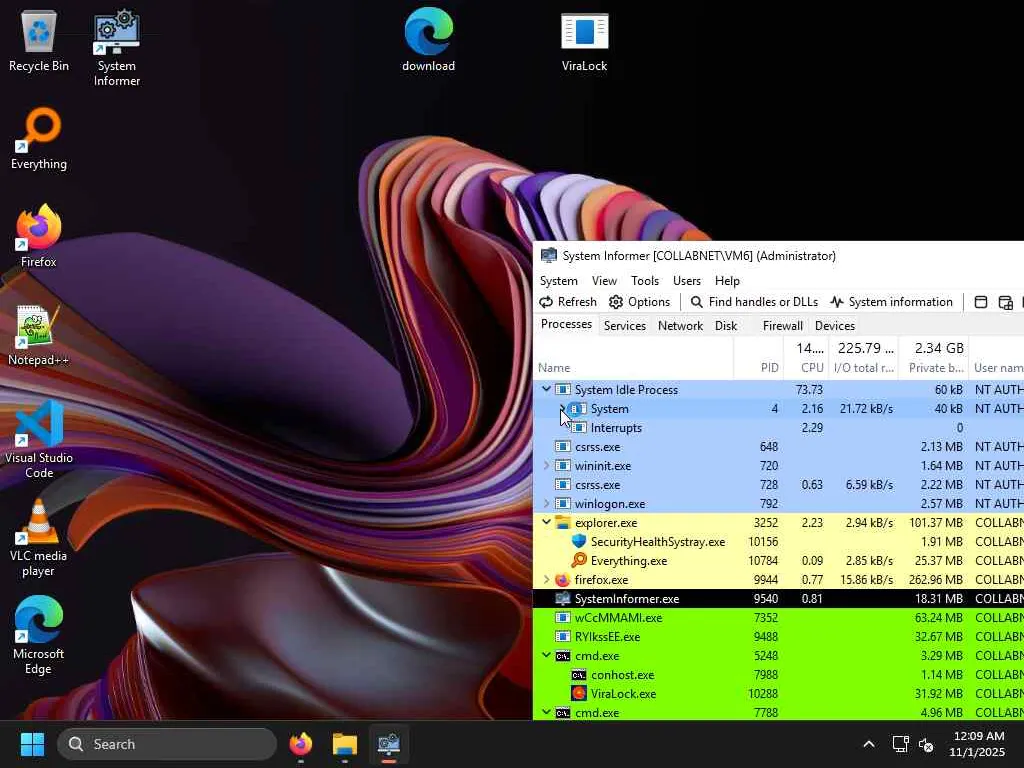Expand the firefox.exe child processes
This screenshot has width=1024, height=768.
point(546,580)
